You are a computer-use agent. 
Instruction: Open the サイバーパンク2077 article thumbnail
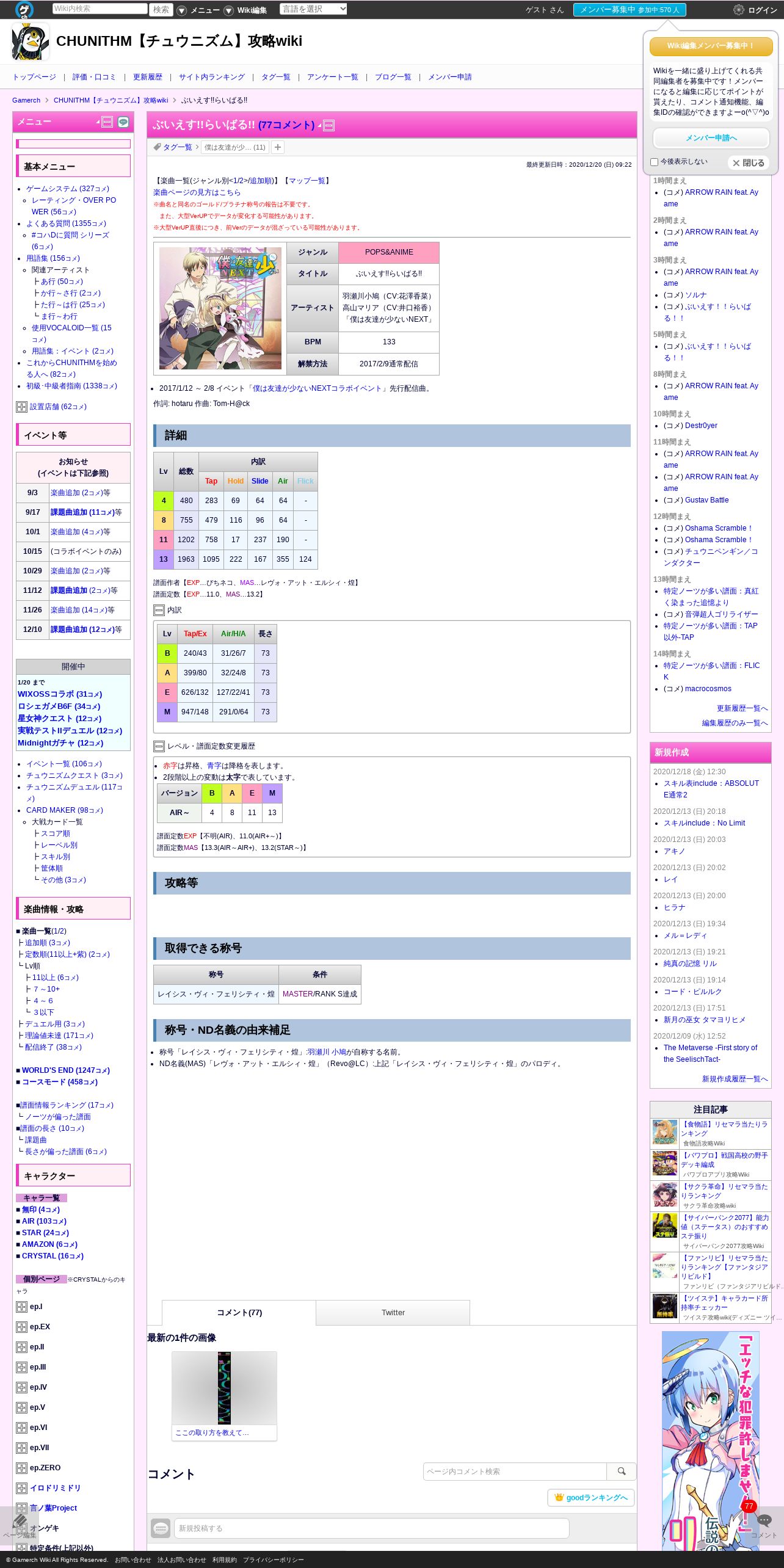[665, 1226]
